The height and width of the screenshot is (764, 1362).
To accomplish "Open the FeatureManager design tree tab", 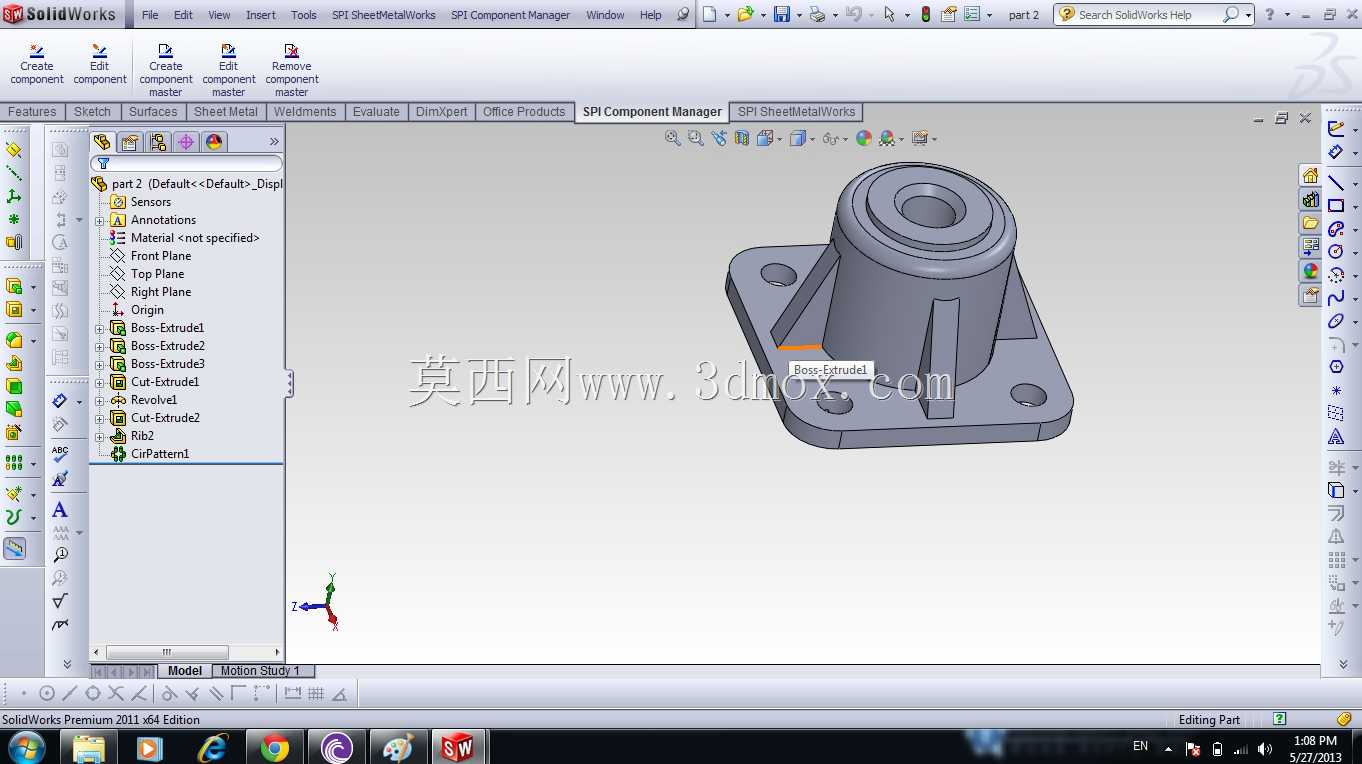I will [102, 142].
